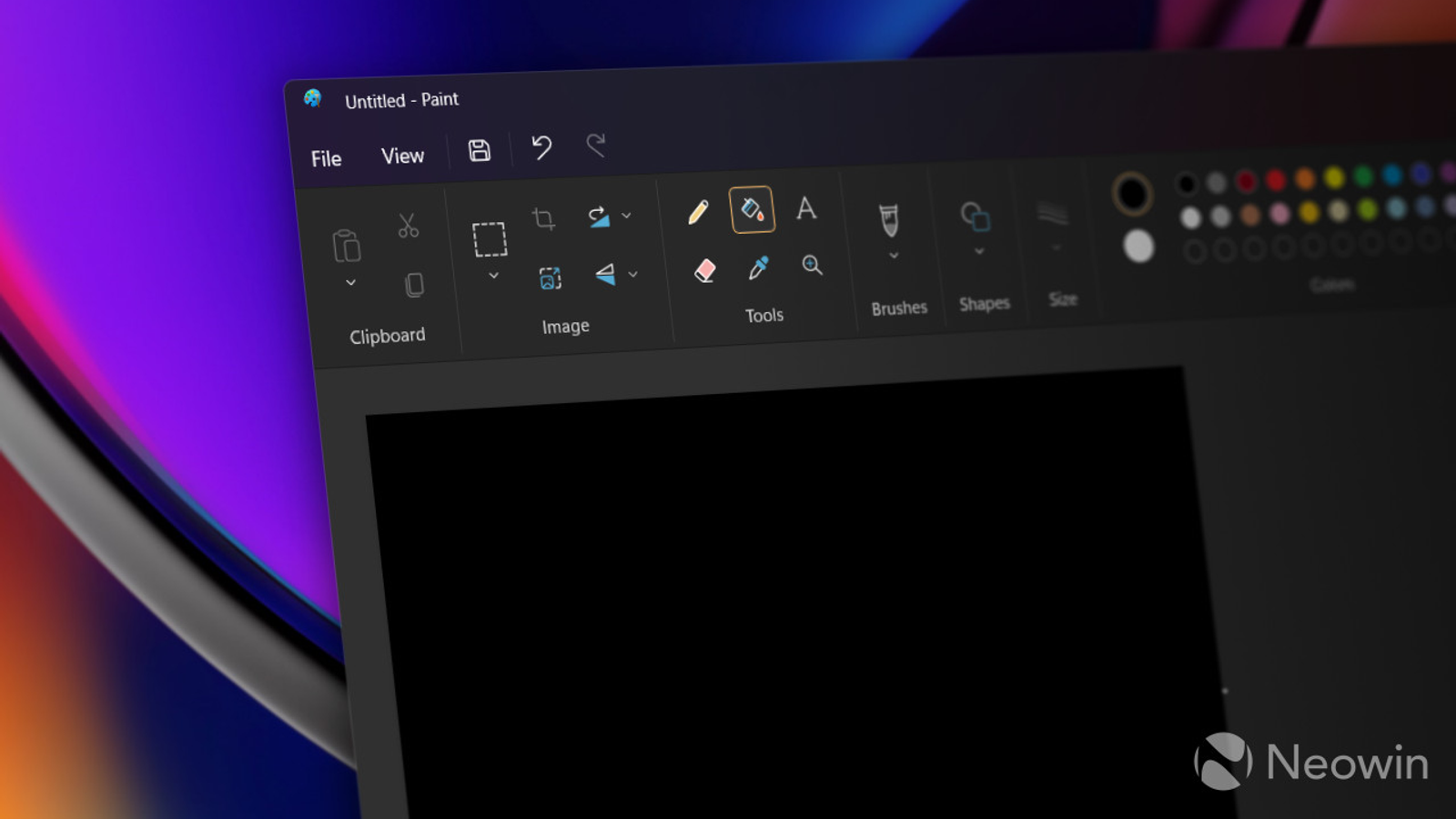Copy the selection in the Clipboard group
This screenshot has height=819, width=1456.
pyautogui.click(x=414, y=286)
